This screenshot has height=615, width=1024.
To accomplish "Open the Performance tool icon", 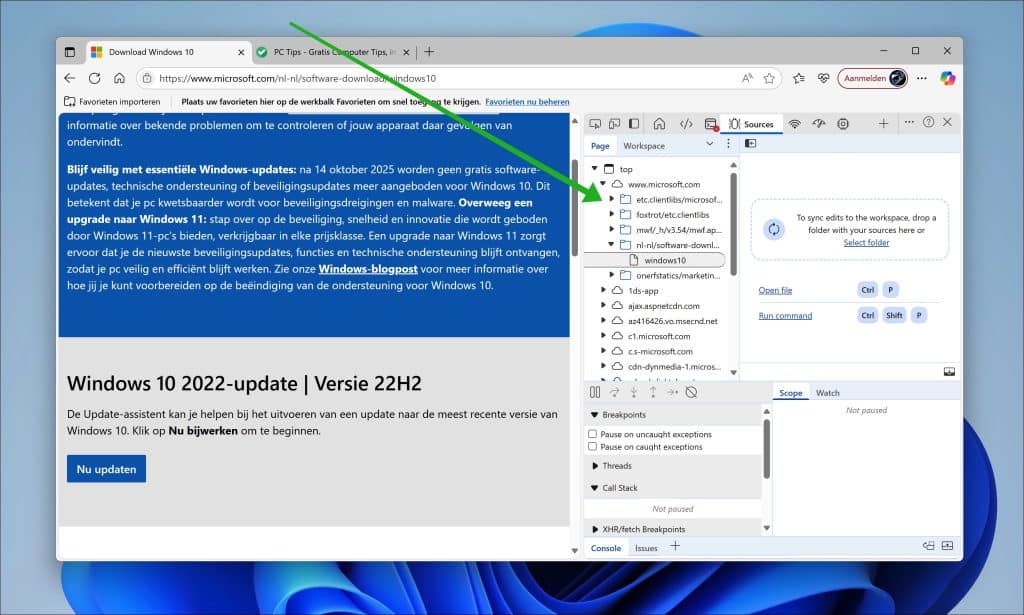I will (x=818, y=123).
